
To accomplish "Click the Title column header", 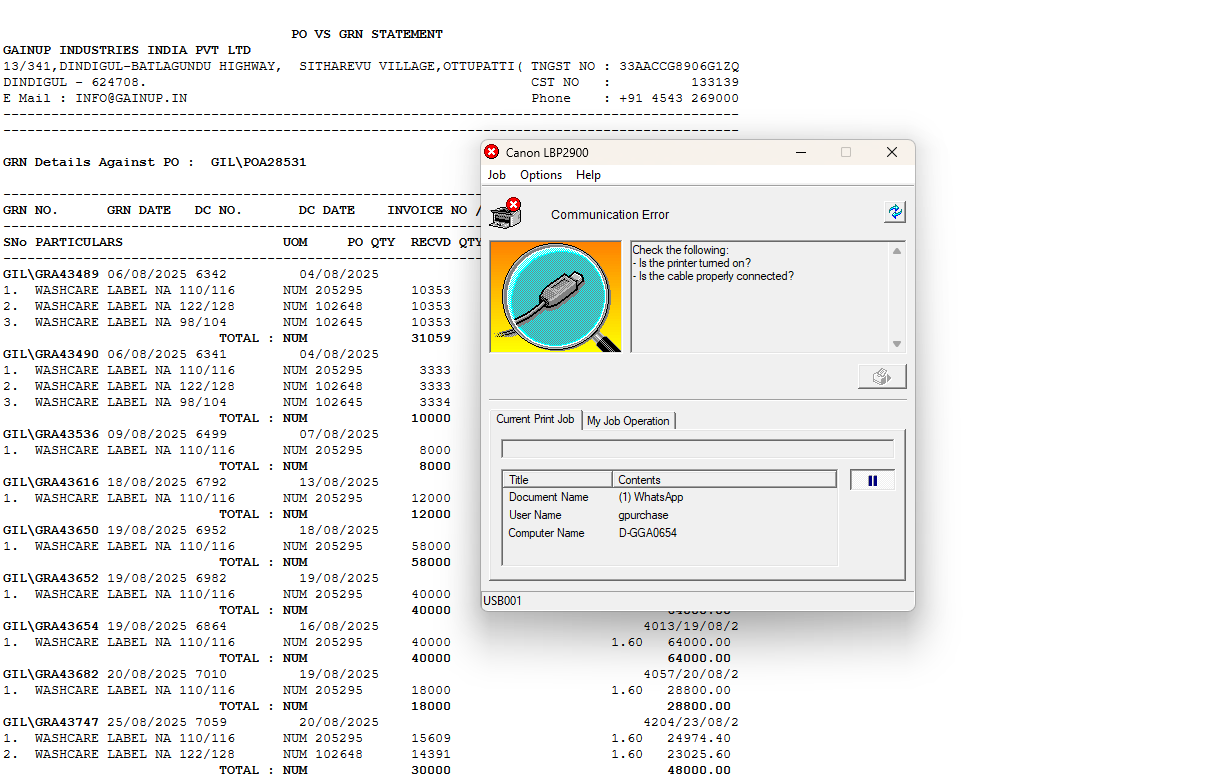I will coord(557,480).
